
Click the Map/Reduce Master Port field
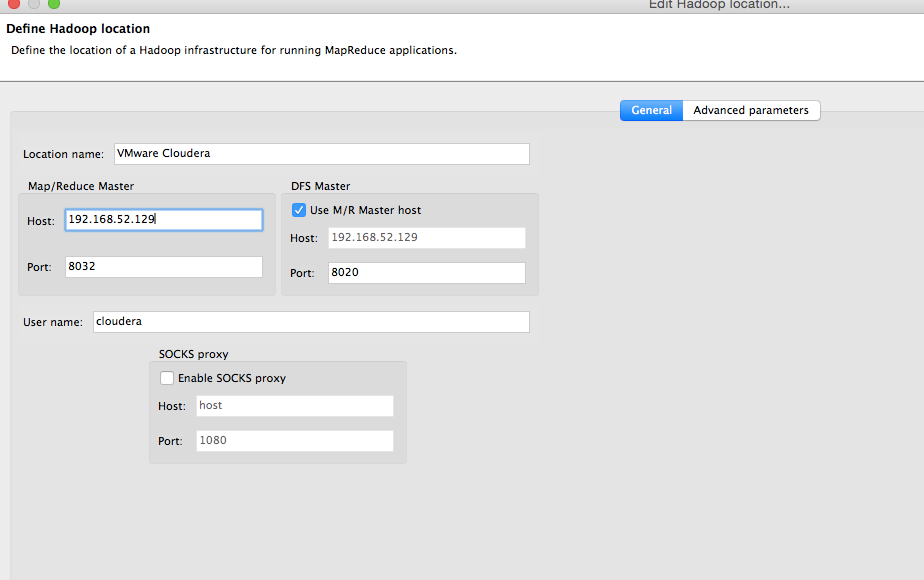164,267
